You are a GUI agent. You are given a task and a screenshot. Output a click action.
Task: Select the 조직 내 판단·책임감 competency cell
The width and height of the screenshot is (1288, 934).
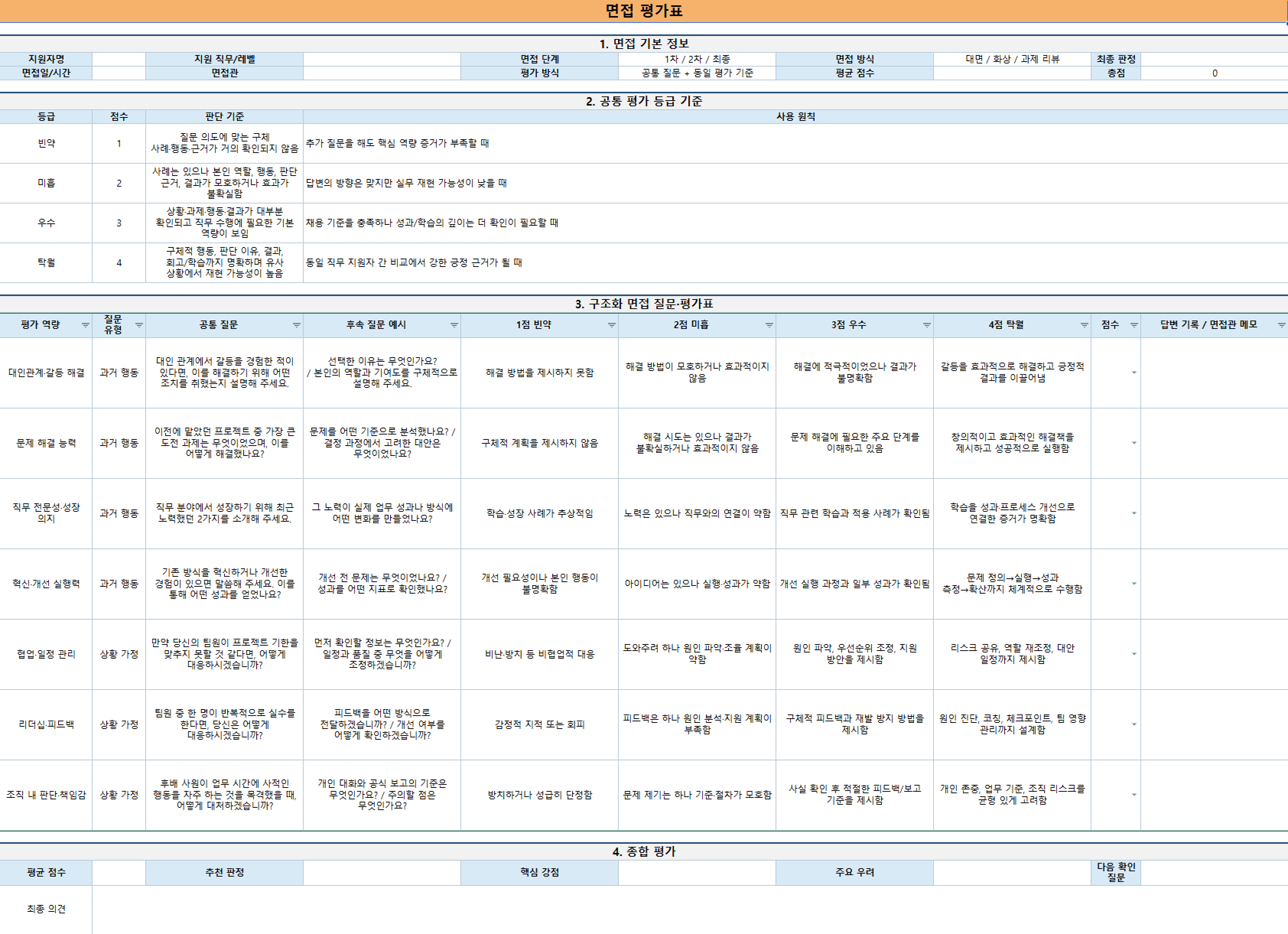[46, 796]
